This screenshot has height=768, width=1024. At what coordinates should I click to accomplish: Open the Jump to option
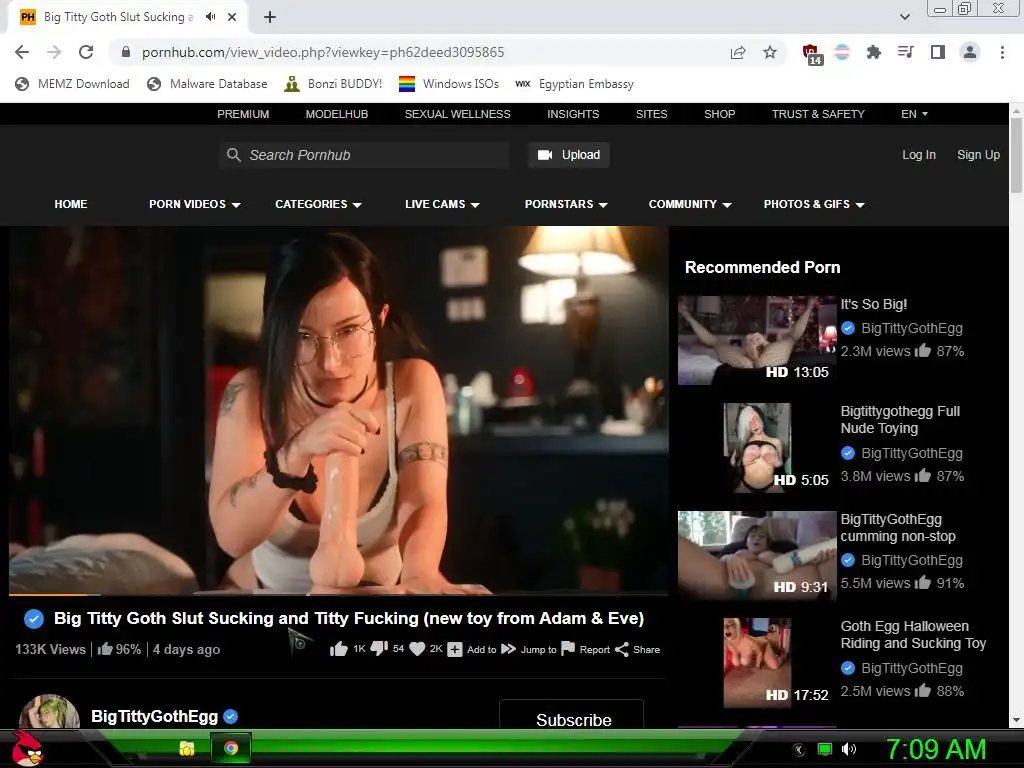(x=528, y=649)
